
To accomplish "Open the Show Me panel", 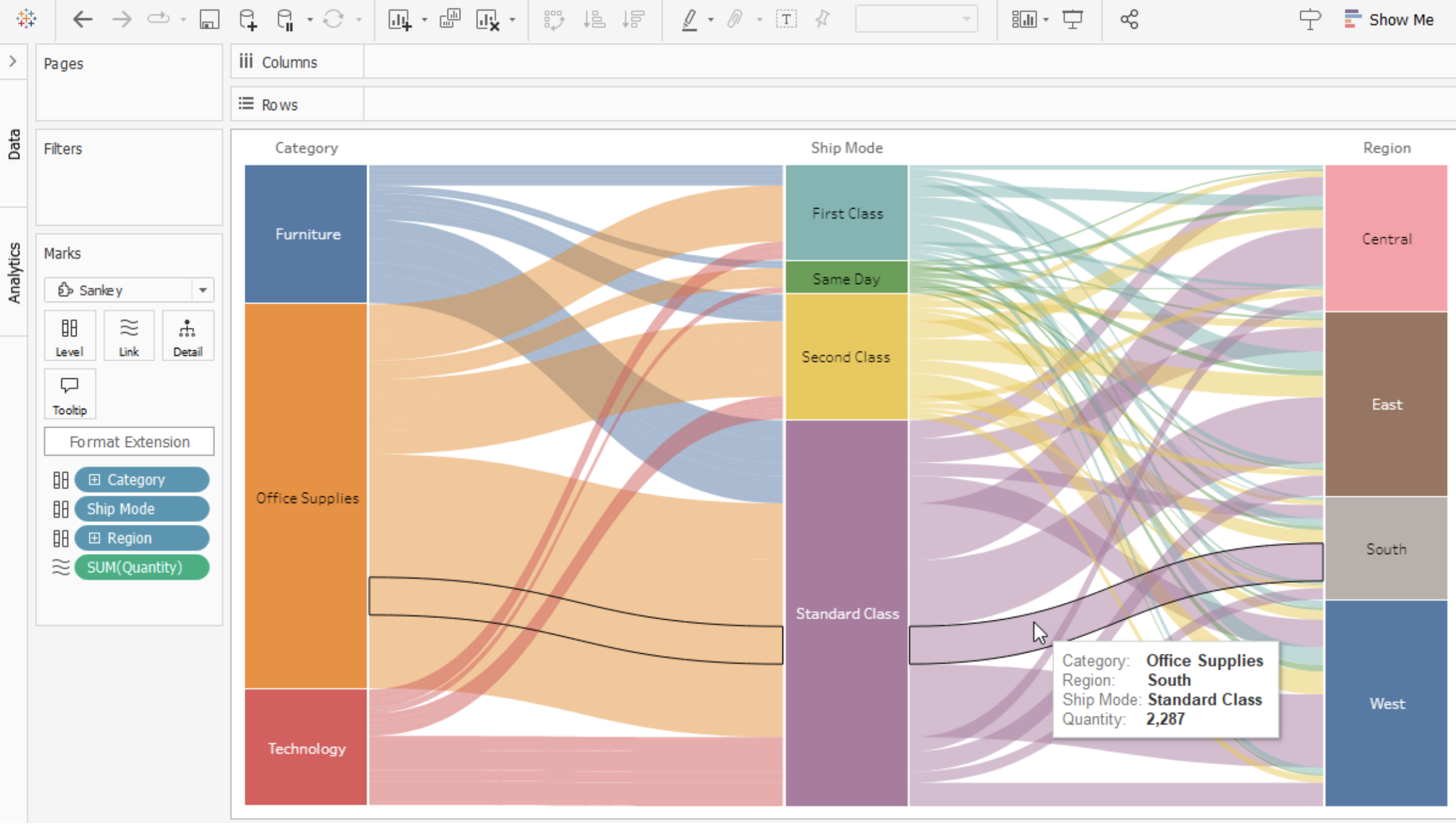I will [1389, 19].
